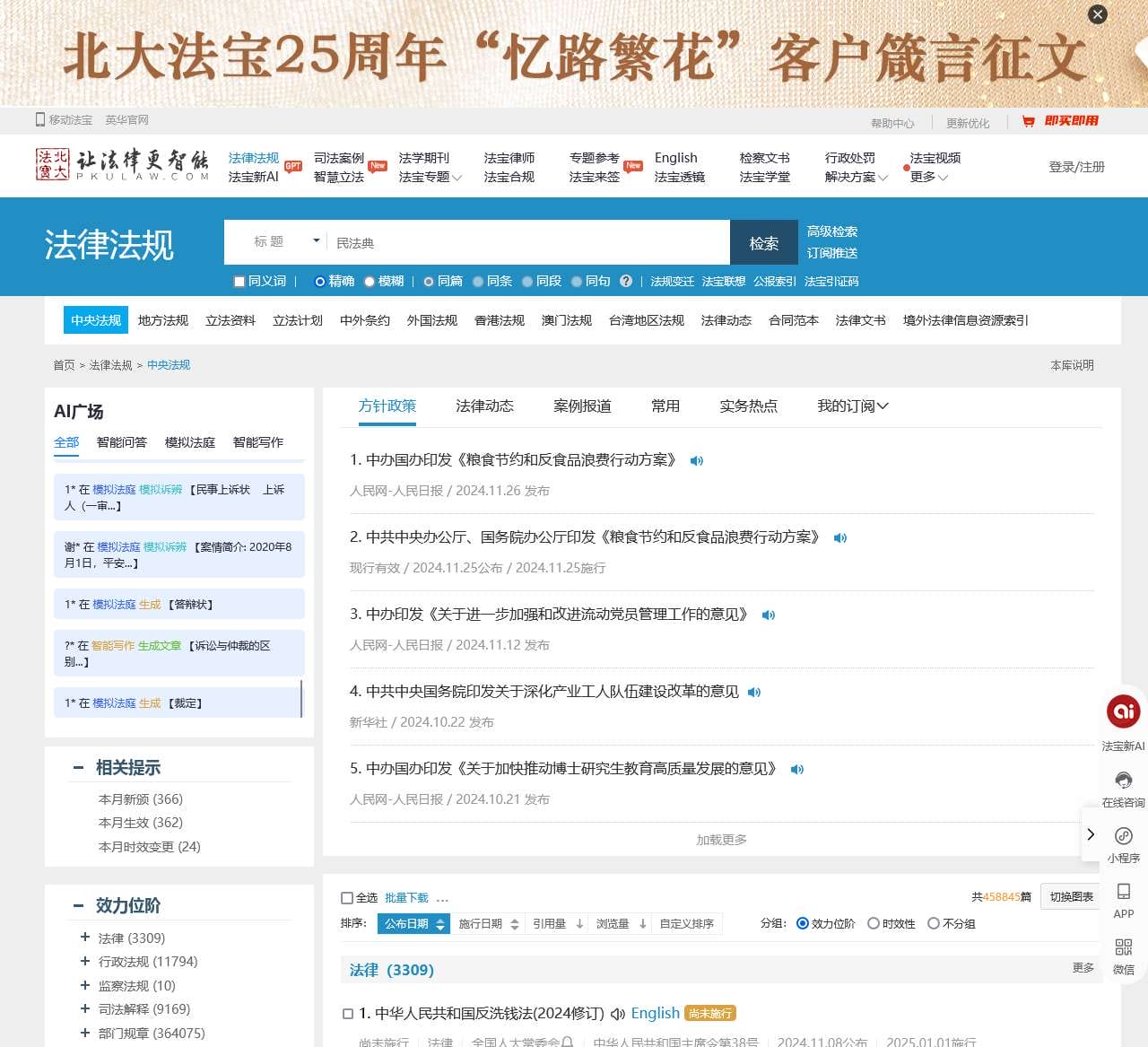Play audio for item 2 粮食节约 news
The height and width of the screenshot is (1047, 1148).
point(840,538)
